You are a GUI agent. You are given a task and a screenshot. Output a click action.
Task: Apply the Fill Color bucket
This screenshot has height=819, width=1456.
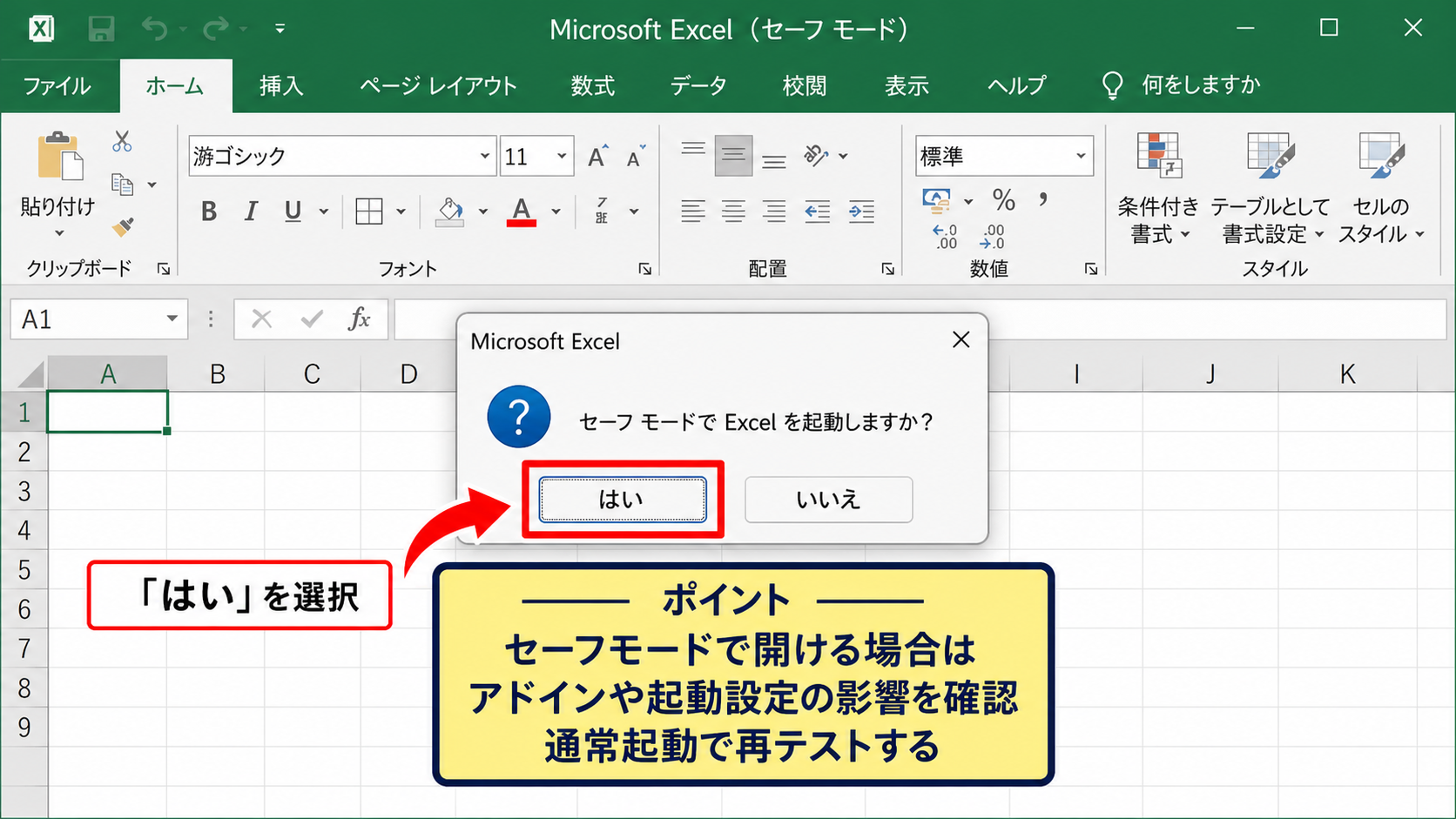(x=450, y=211)
